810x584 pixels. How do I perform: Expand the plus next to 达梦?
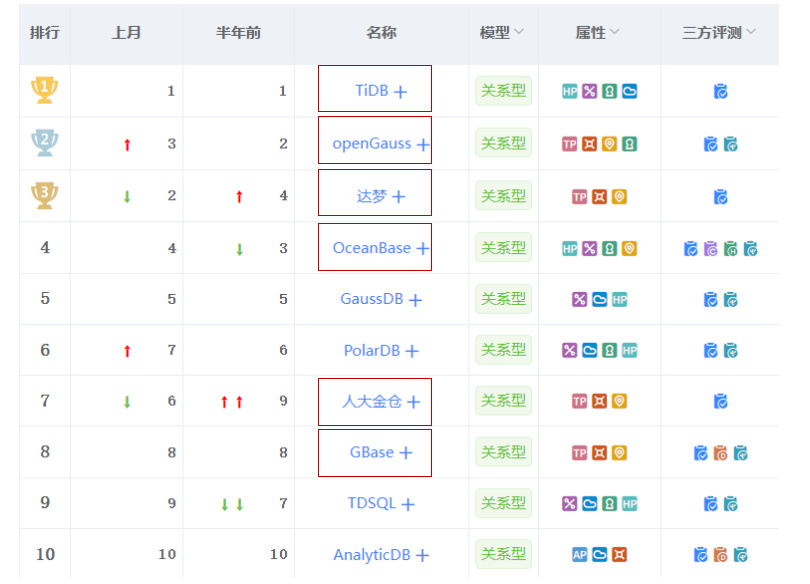click(399, 197)
